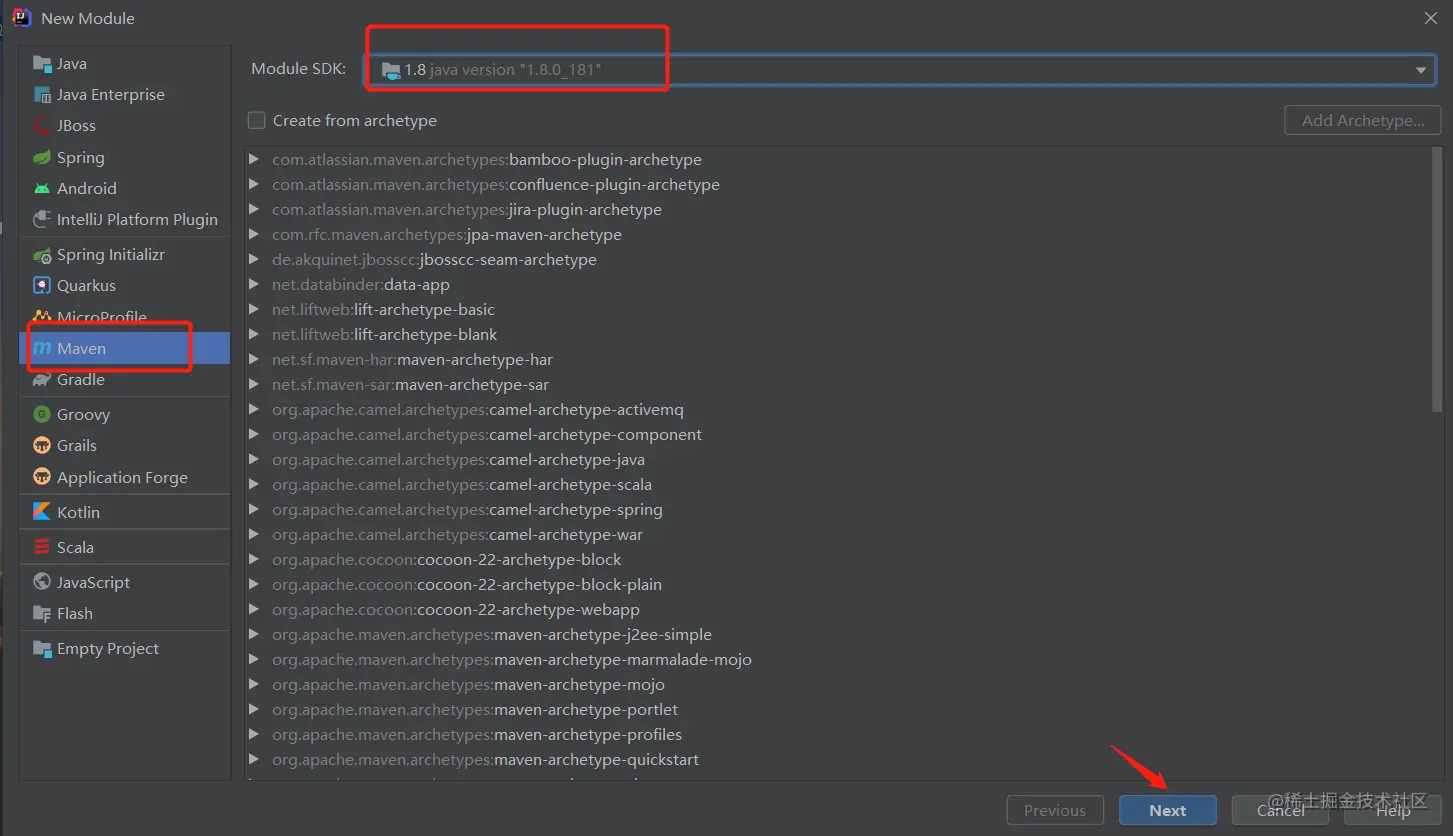Close the New Module dialog
Image resolution: width=1453 pixels, height=836 pixels.
click(1430, 18)
